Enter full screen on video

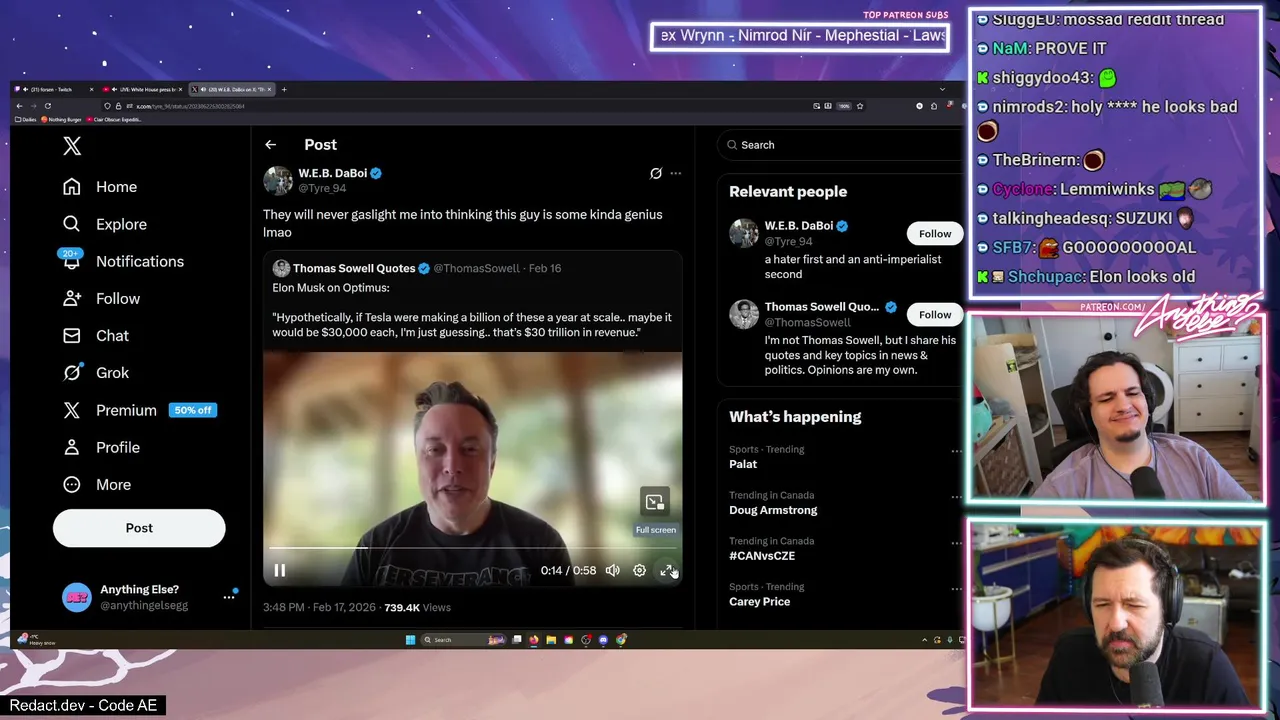point(667,570)
